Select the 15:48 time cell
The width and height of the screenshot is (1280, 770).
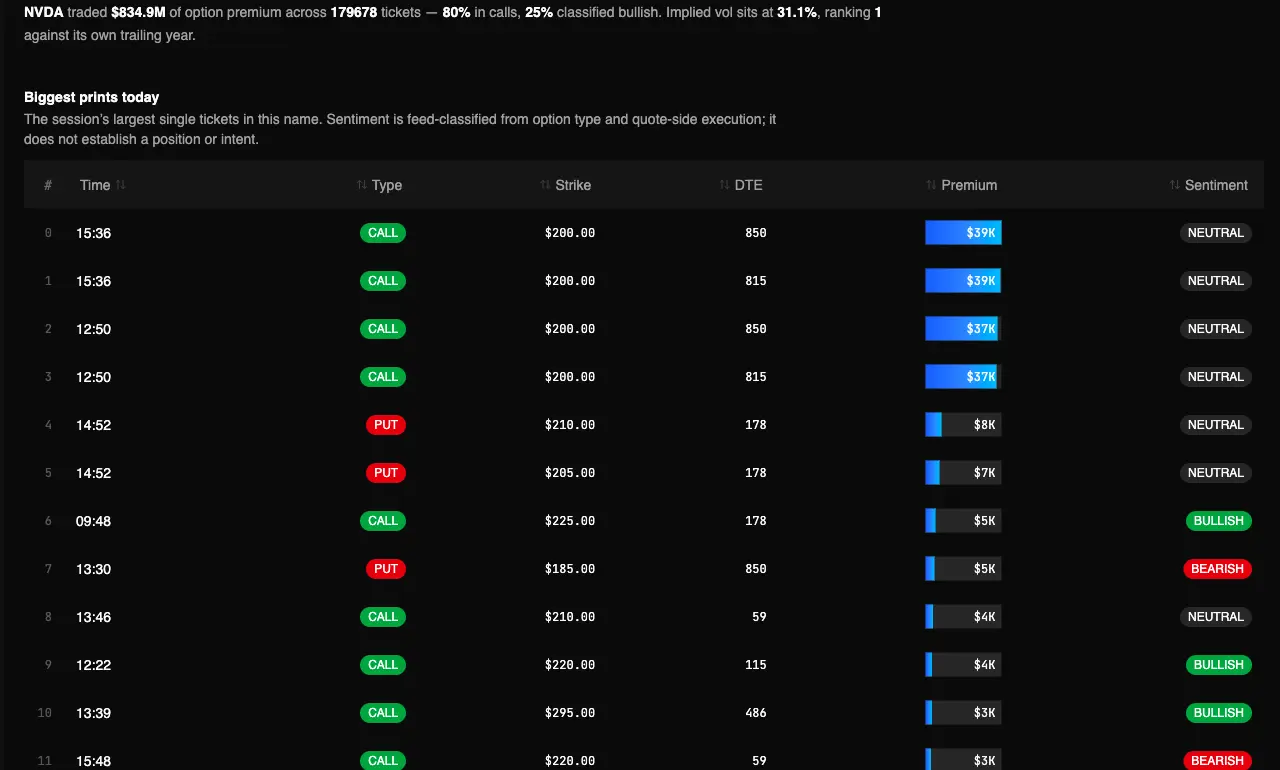point(93,761)
